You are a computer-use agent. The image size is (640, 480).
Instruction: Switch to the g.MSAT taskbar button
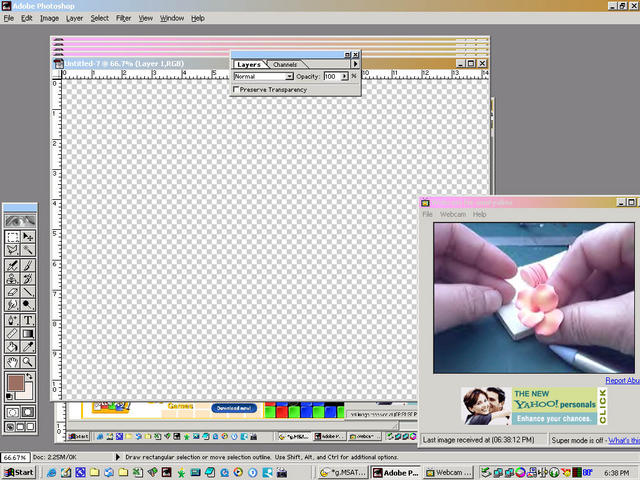click(343, 472)
